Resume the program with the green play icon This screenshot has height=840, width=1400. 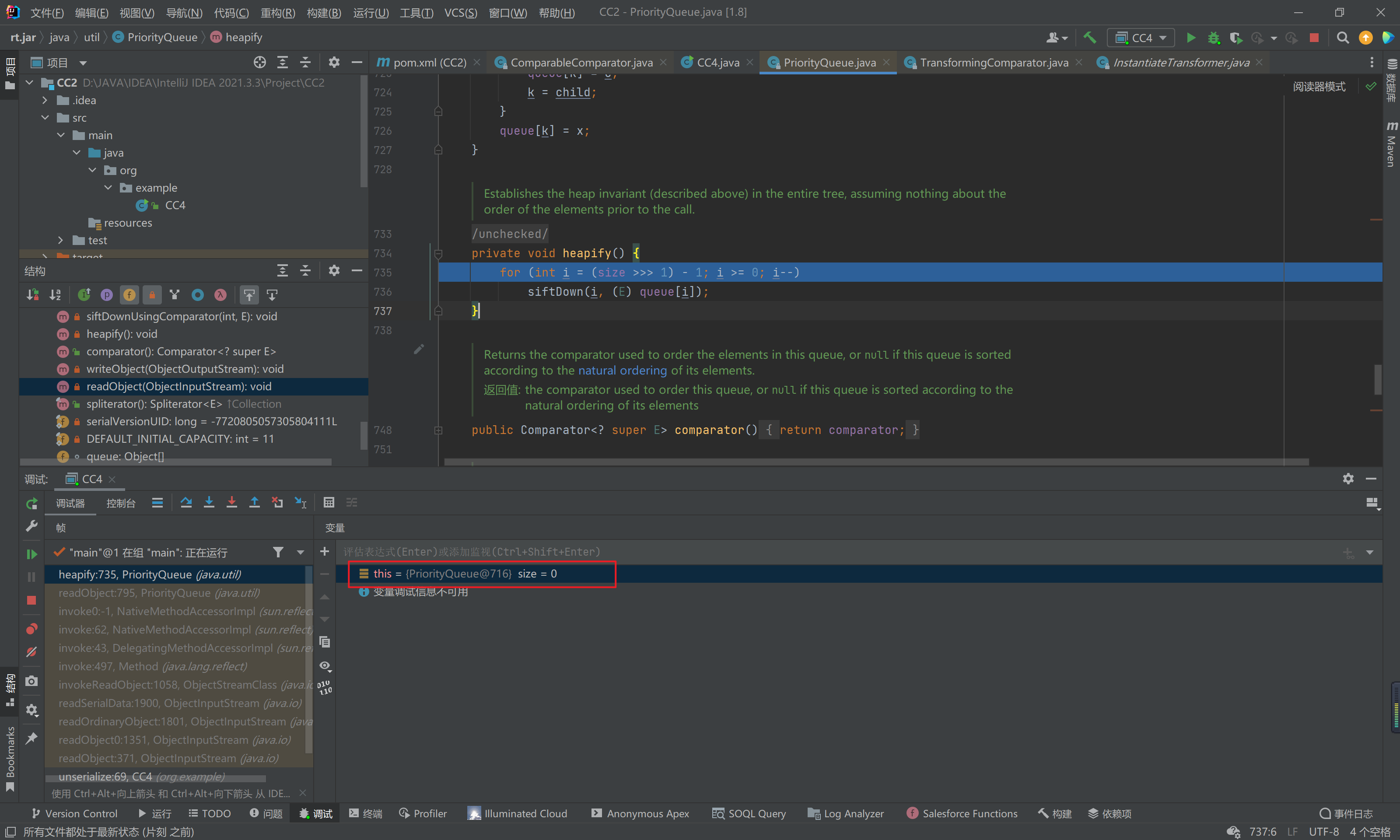pyautogui.click(x=31, y=554)
